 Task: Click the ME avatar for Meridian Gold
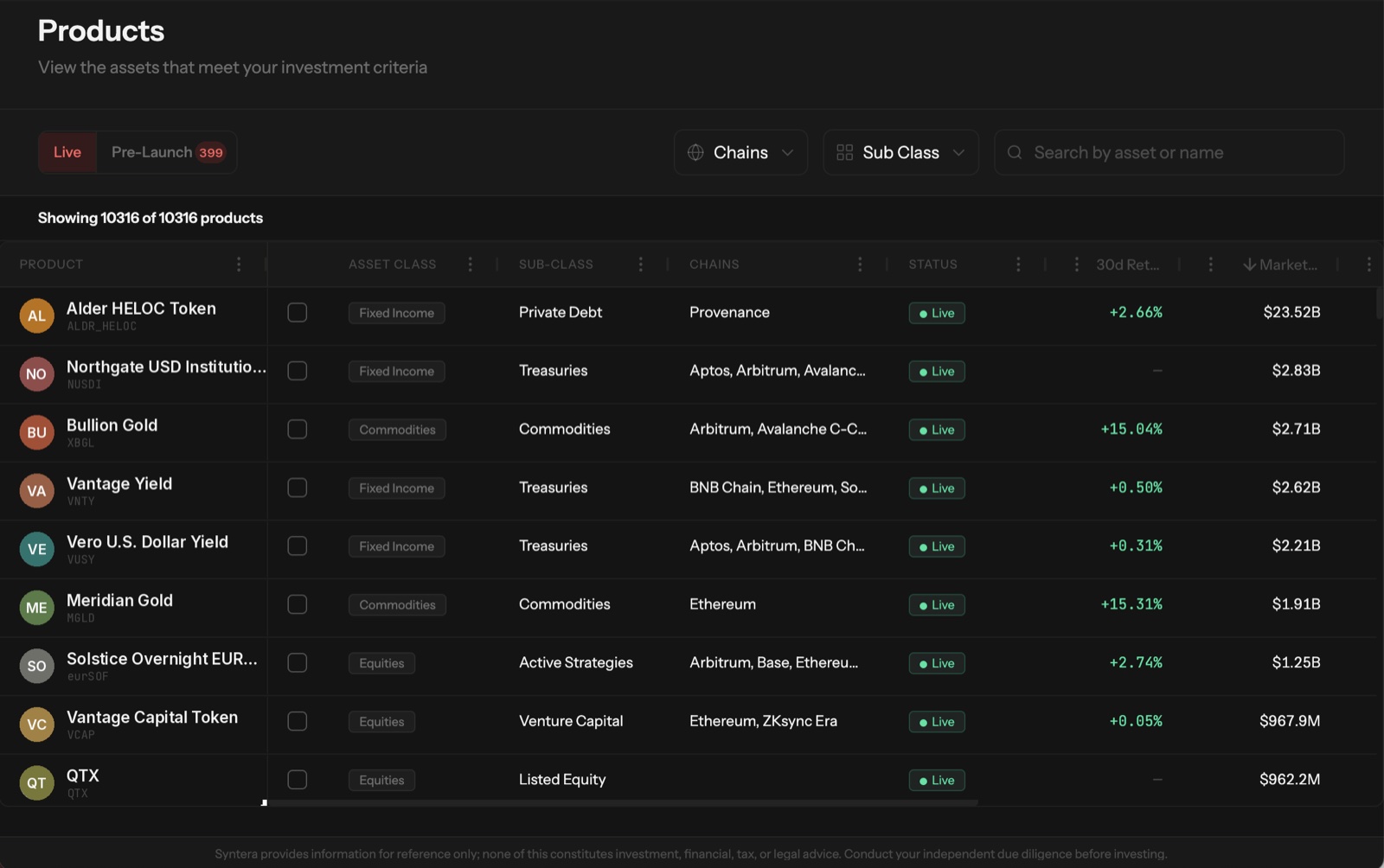36,607
